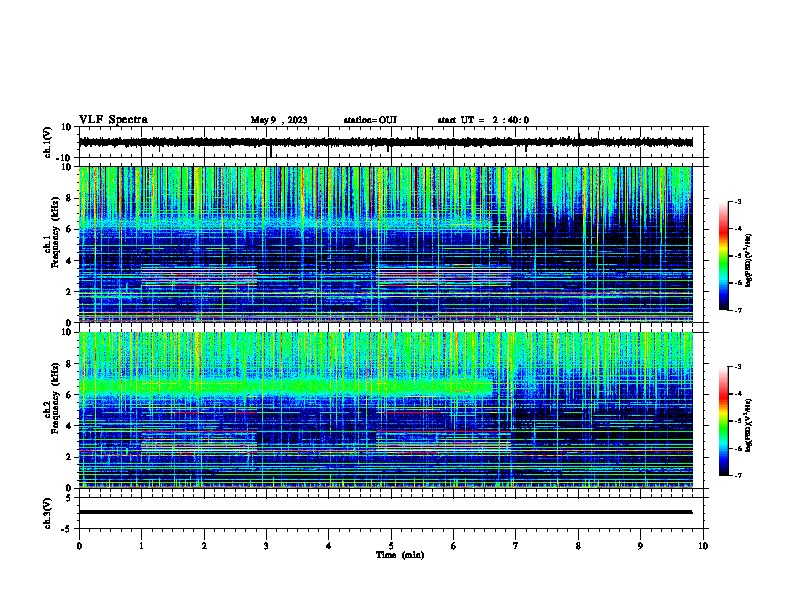Click the "station=OUI" label
The height and width of the screenshot is (612, 792).
(x=370, y=120)
